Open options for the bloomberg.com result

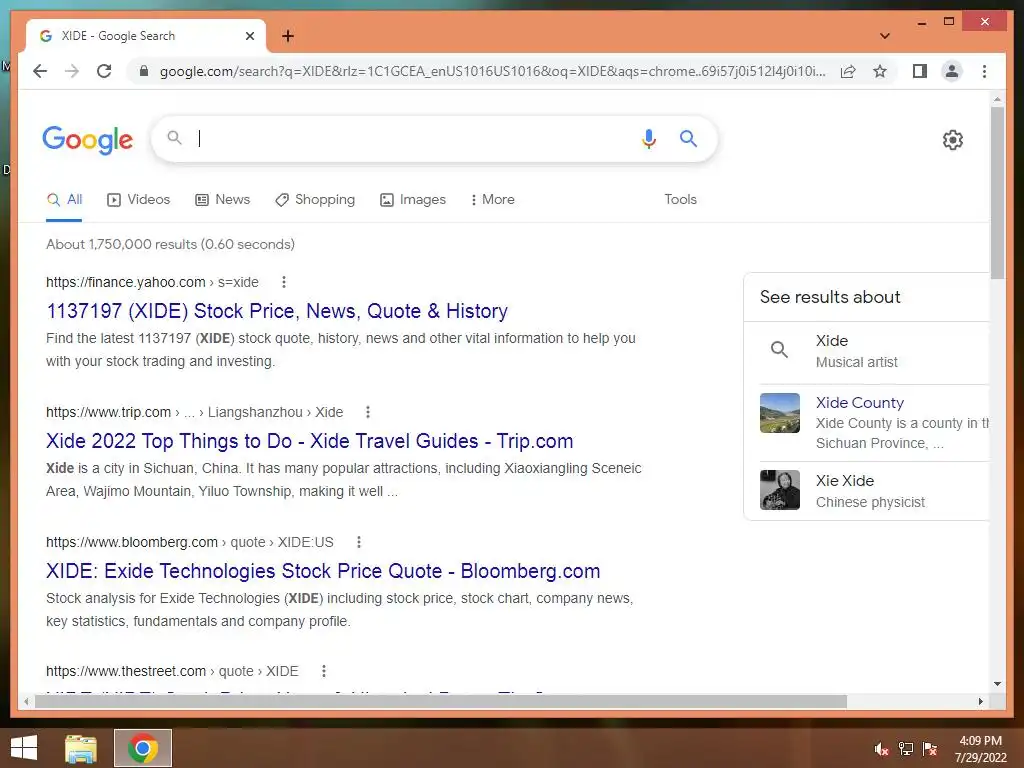pyautogui.click(x=359, y=542)
